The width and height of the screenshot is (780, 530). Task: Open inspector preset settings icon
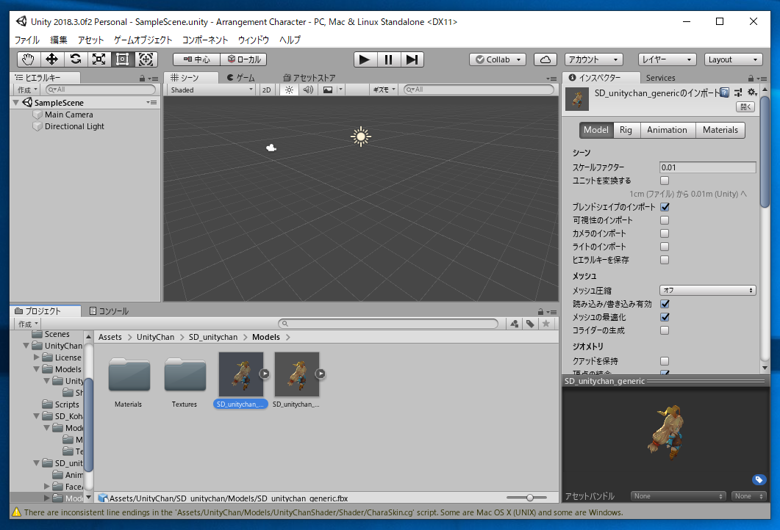pyautogui.click(x=738, y=93)
